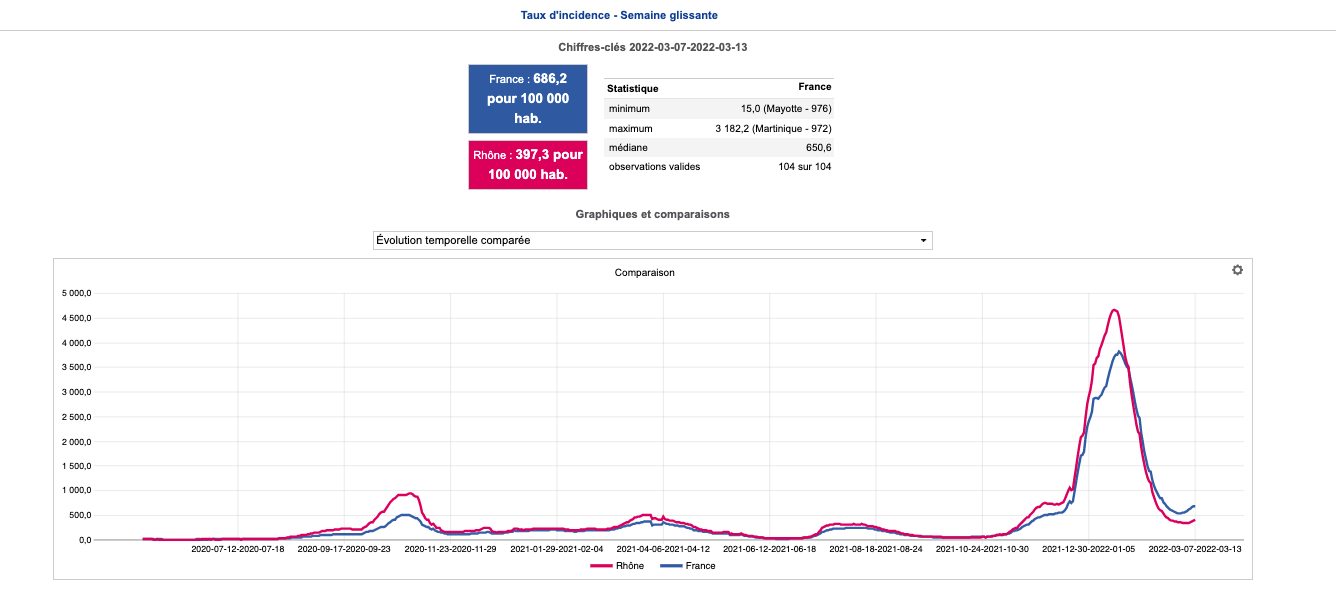Click the "Graphiques et comparaisons" heading
This screenshot has height=603, width=1336.
coord(652,214)
